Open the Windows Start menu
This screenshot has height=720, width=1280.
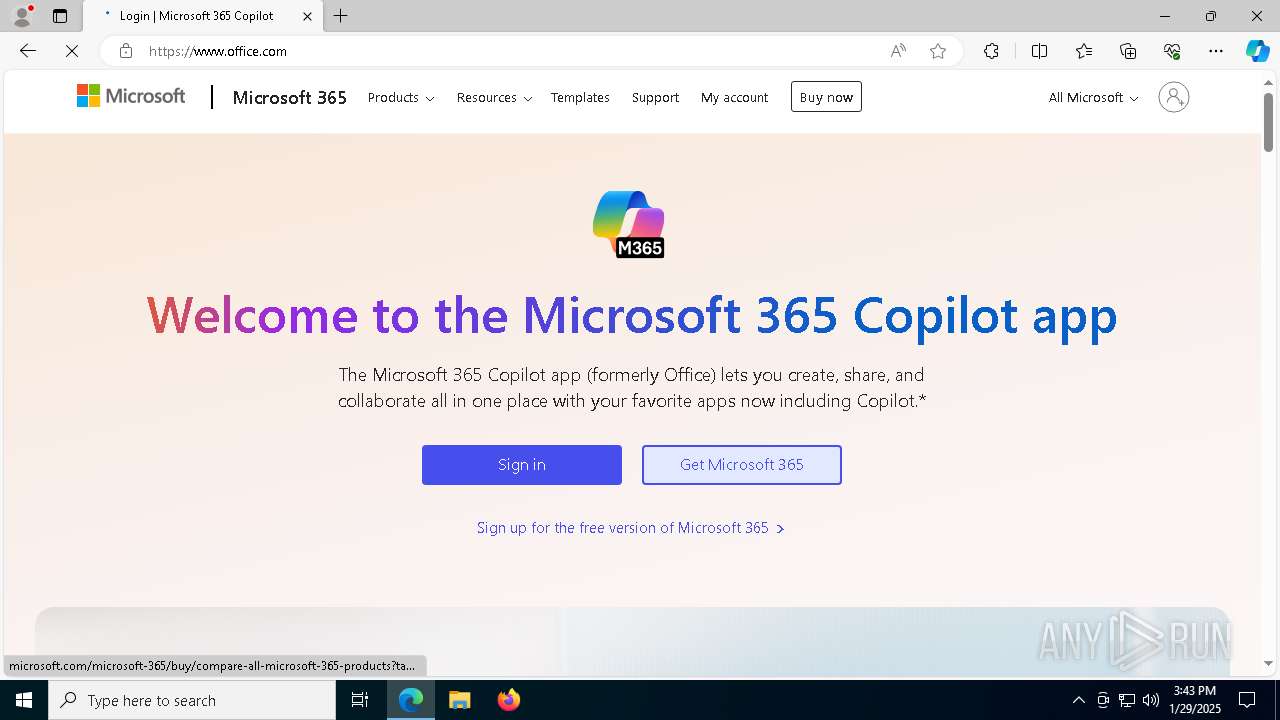tap(24, 700)
